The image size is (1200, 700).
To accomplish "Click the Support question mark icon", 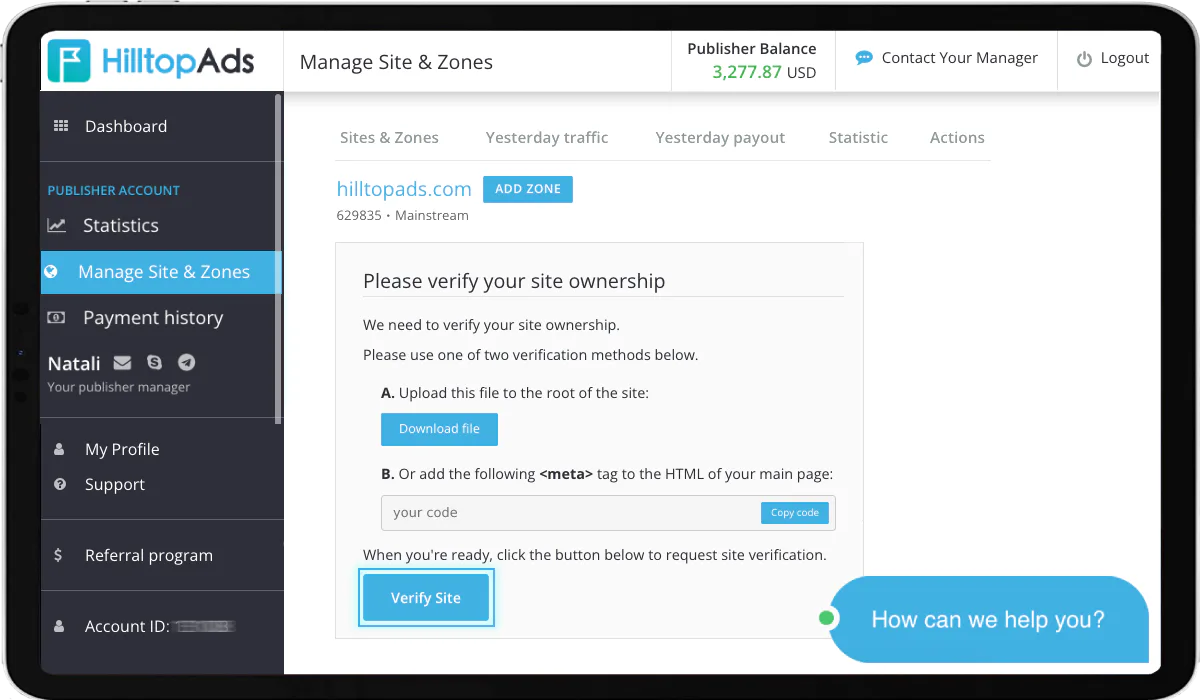I will [60, 484].
